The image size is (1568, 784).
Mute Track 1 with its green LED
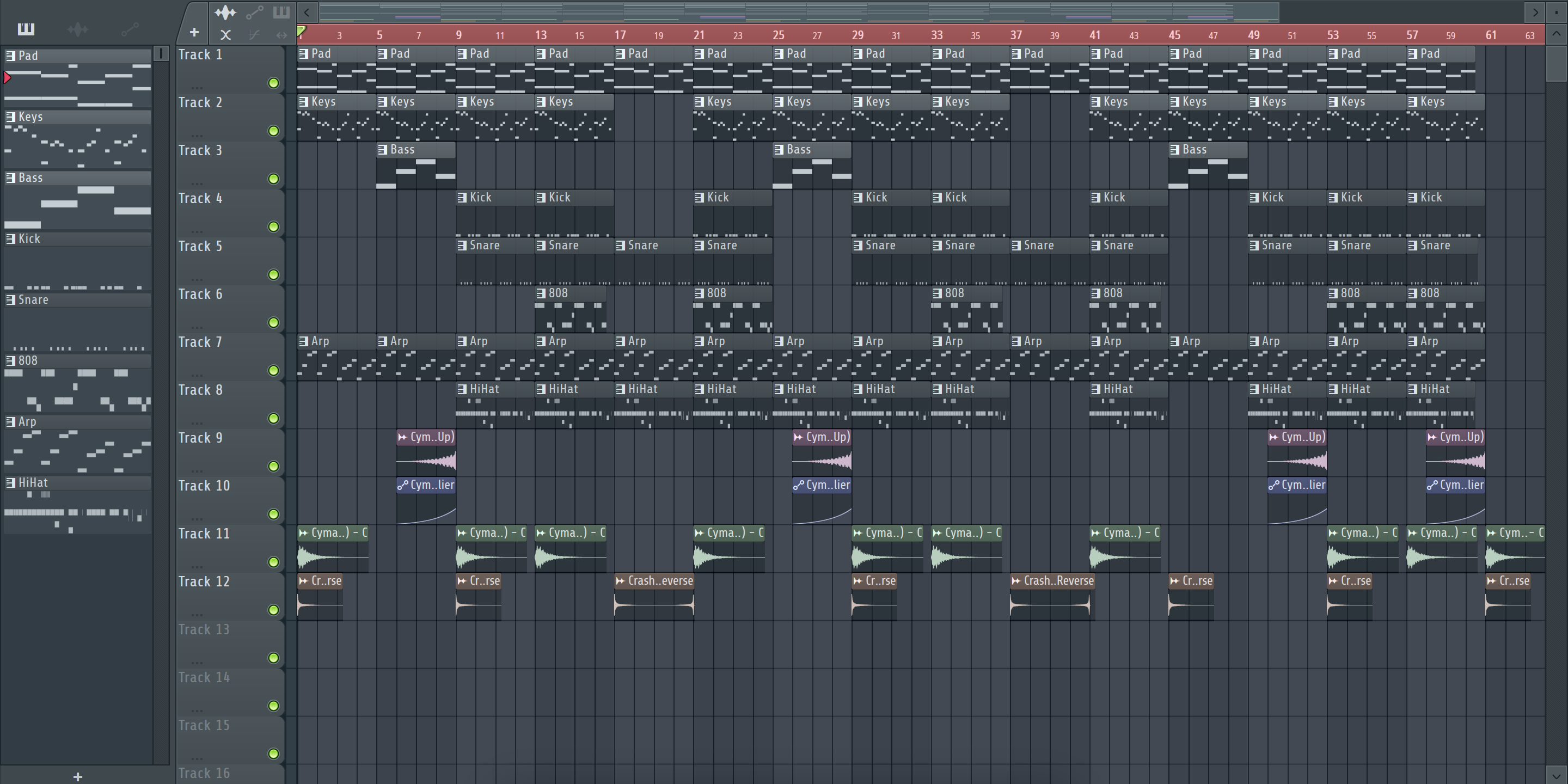click(x=274, y=83)
